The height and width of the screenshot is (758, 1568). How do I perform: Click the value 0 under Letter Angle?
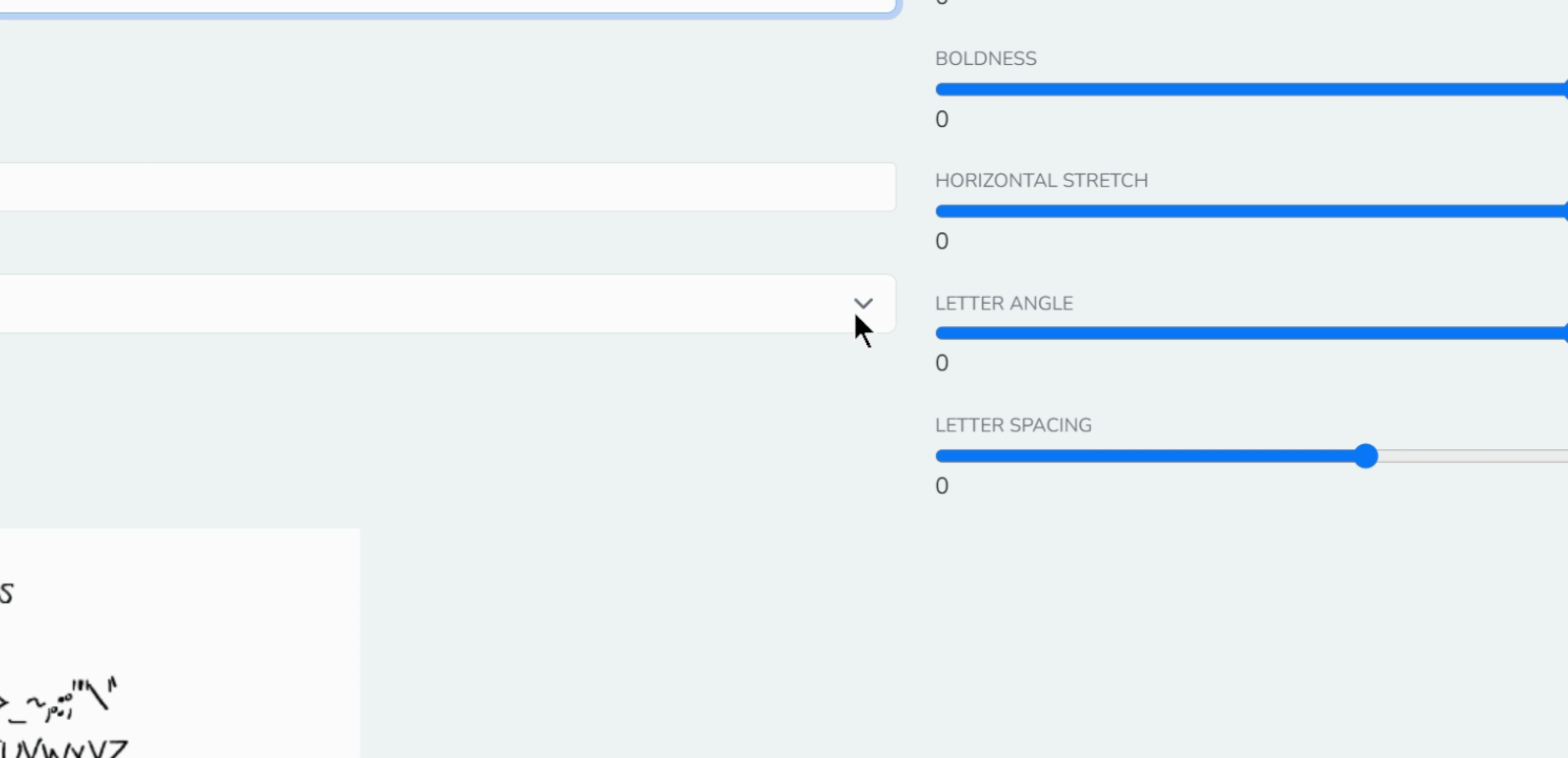(x=942, y=364)
